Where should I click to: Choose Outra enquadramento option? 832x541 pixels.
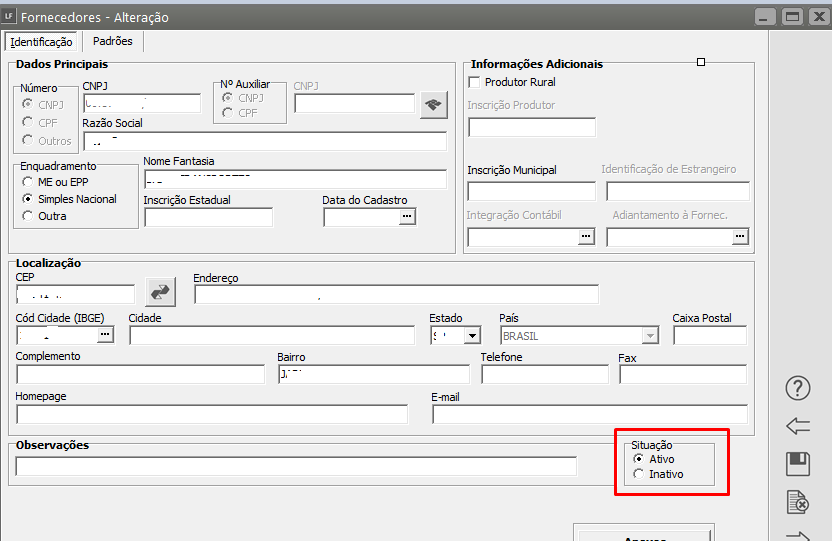coord(28,215)
